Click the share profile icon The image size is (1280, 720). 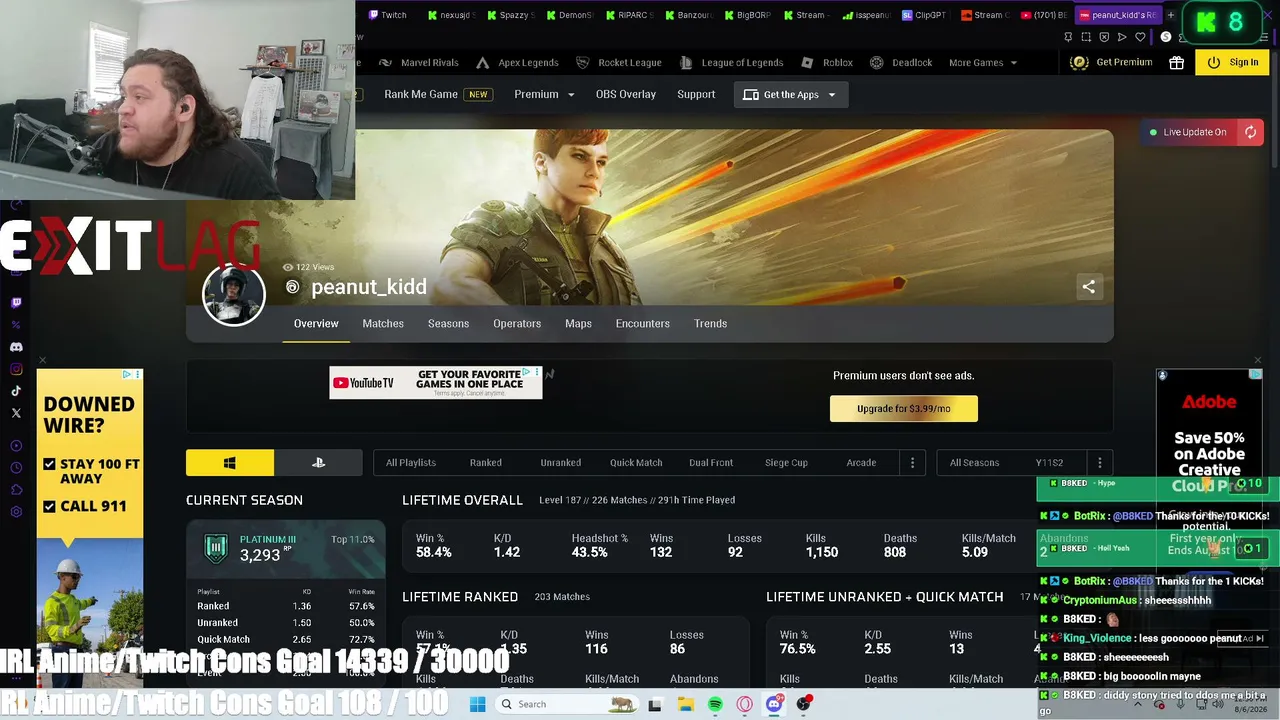1088,287
